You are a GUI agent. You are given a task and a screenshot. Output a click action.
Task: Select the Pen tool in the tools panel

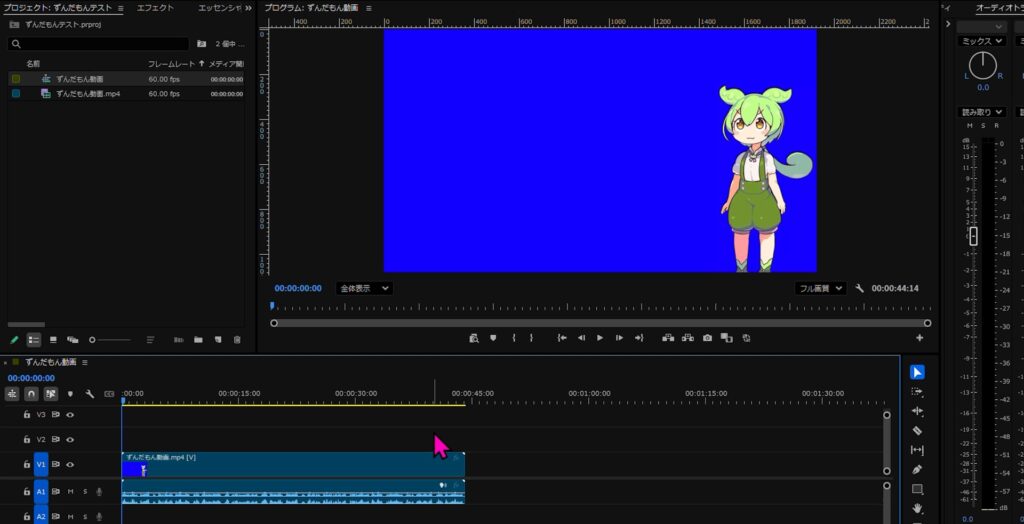pyautogui.click(x=917, y=469)
